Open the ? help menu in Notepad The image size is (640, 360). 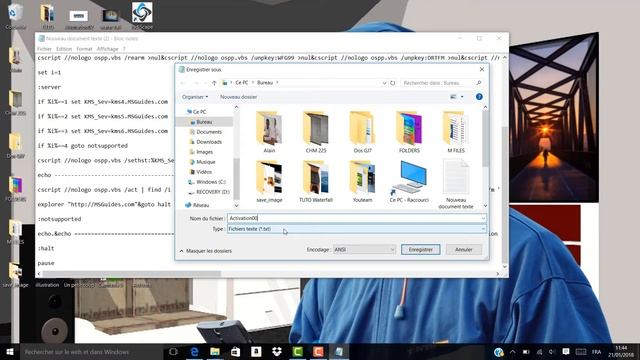(124, 49)
